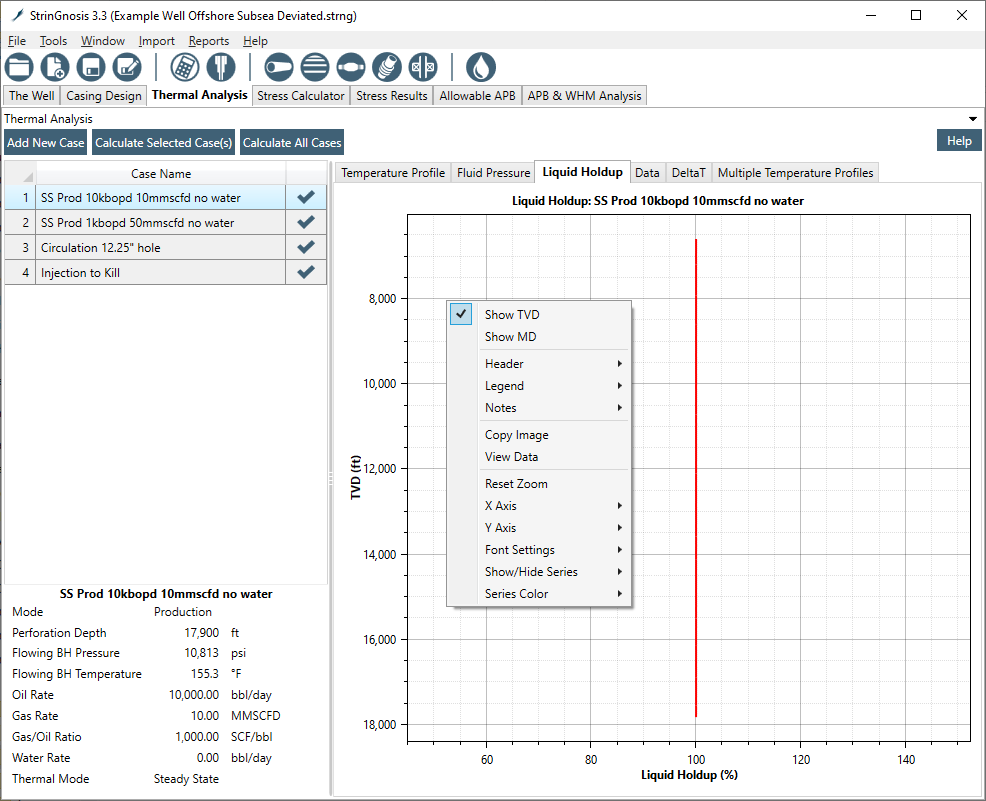Choose Copy Image from context menu
The width and height of the screenshot is (986, 801).
click(x=516, y=435)
